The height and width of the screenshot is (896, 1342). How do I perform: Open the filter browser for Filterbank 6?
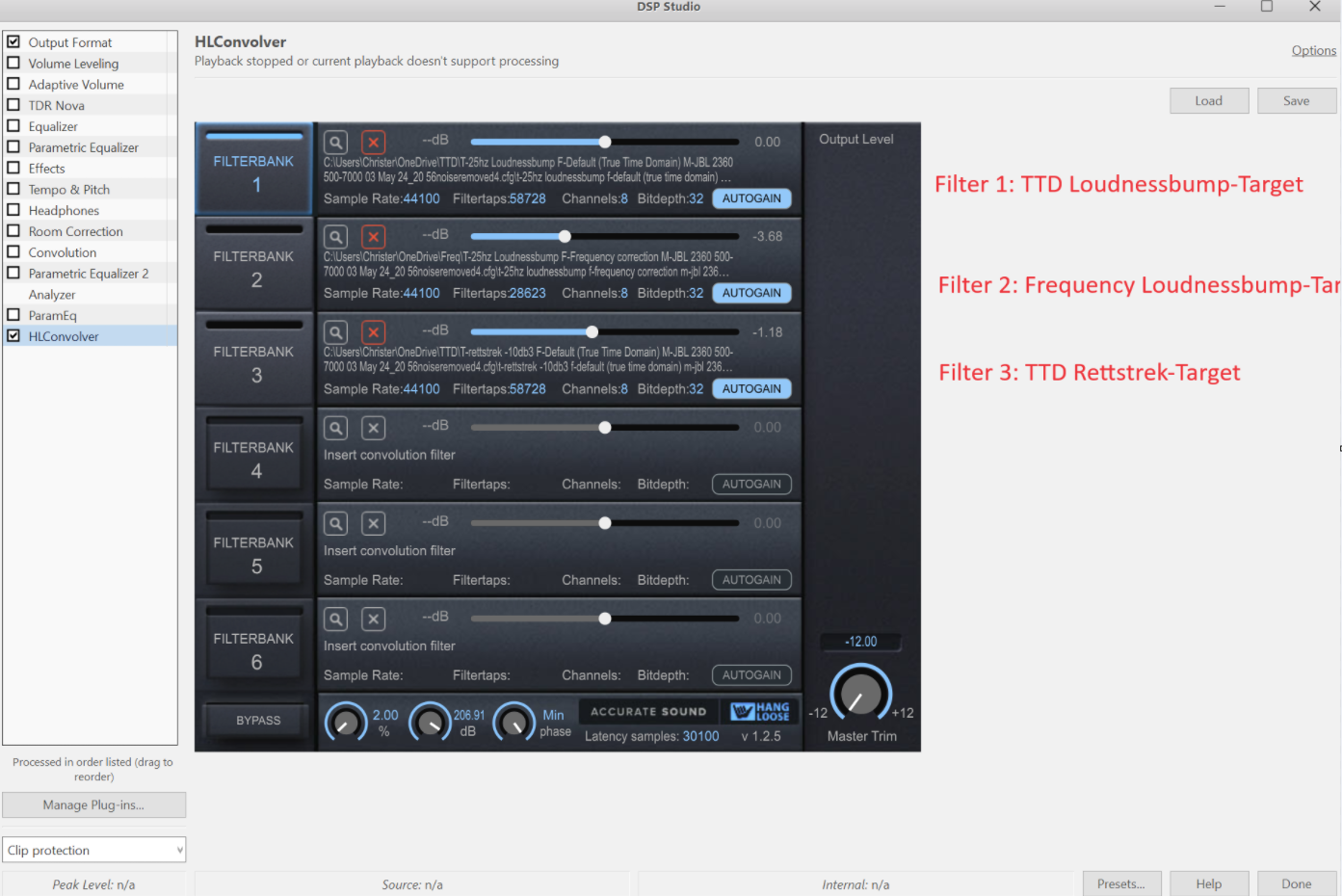pyautogui.click(x=335, y=619)
